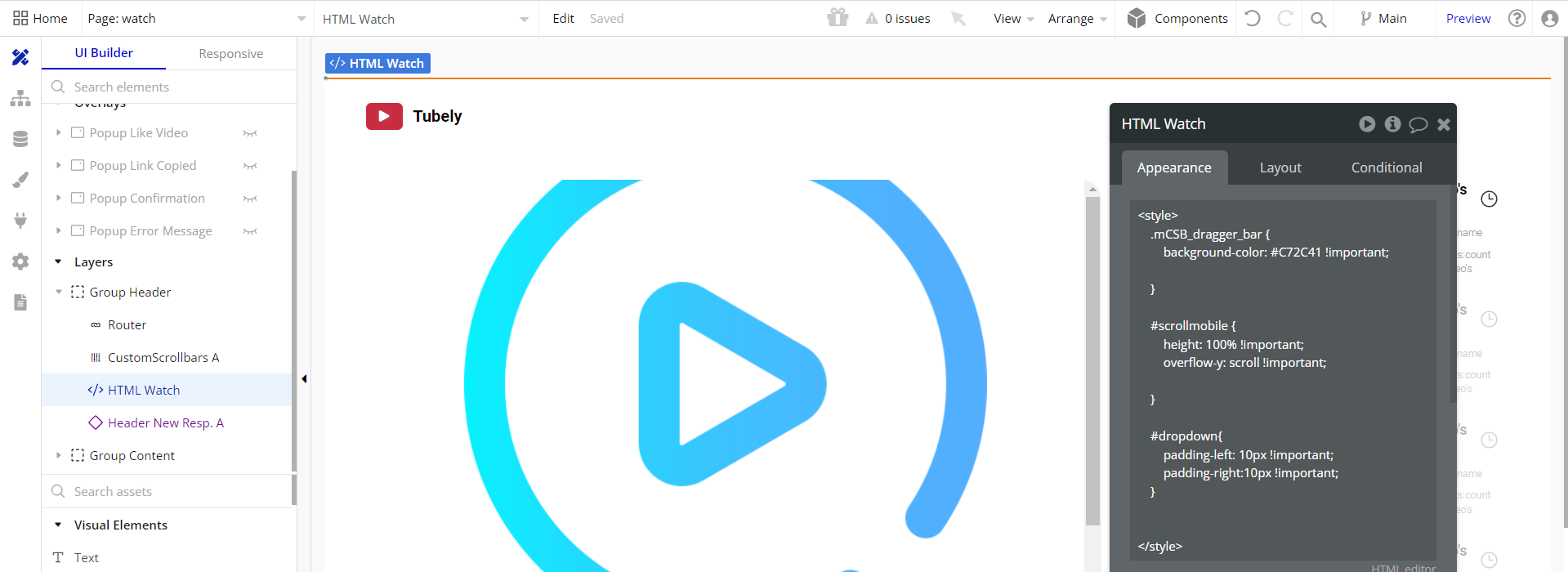1568x572 pixels.
Task: Select the Router element in tree
Action: click(127, 324)
